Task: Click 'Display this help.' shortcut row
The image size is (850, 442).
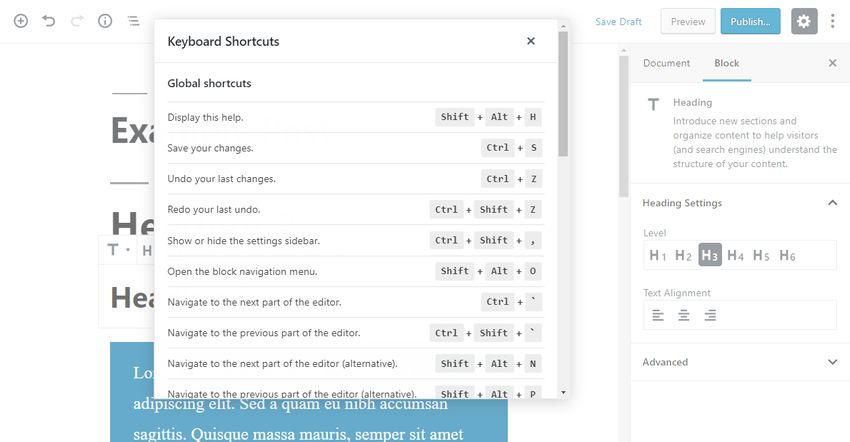Action: tap(356, 117)
